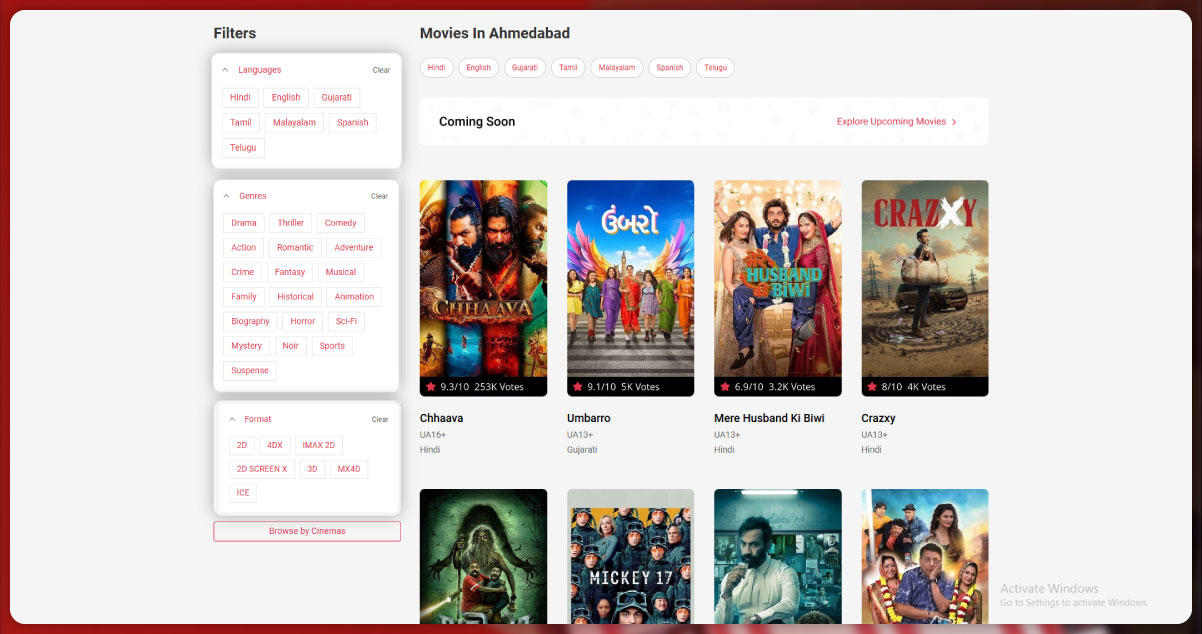This screenshot has height=634, width=1202.
Task: Open the Mickey 17 poster
Action: [x=630, y=556]
